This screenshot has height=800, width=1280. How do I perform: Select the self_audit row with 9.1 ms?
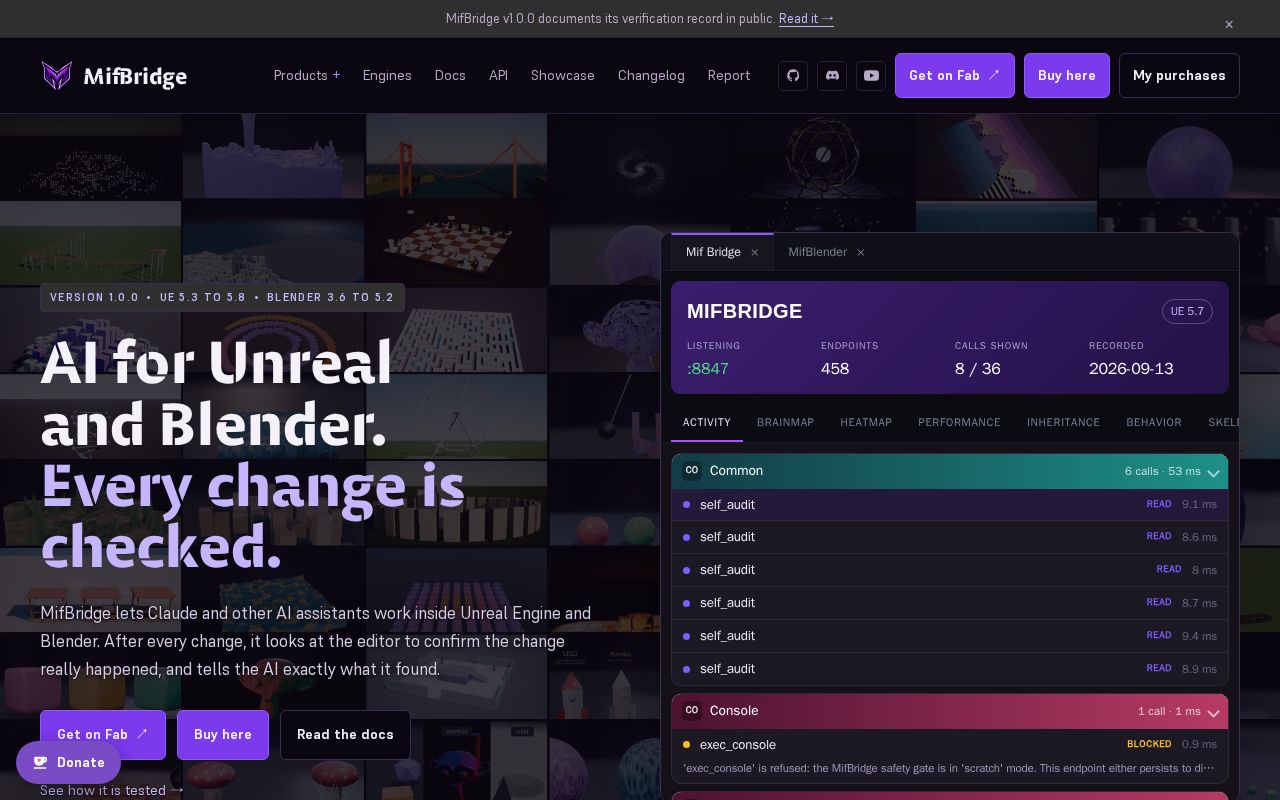coord(950,505)
